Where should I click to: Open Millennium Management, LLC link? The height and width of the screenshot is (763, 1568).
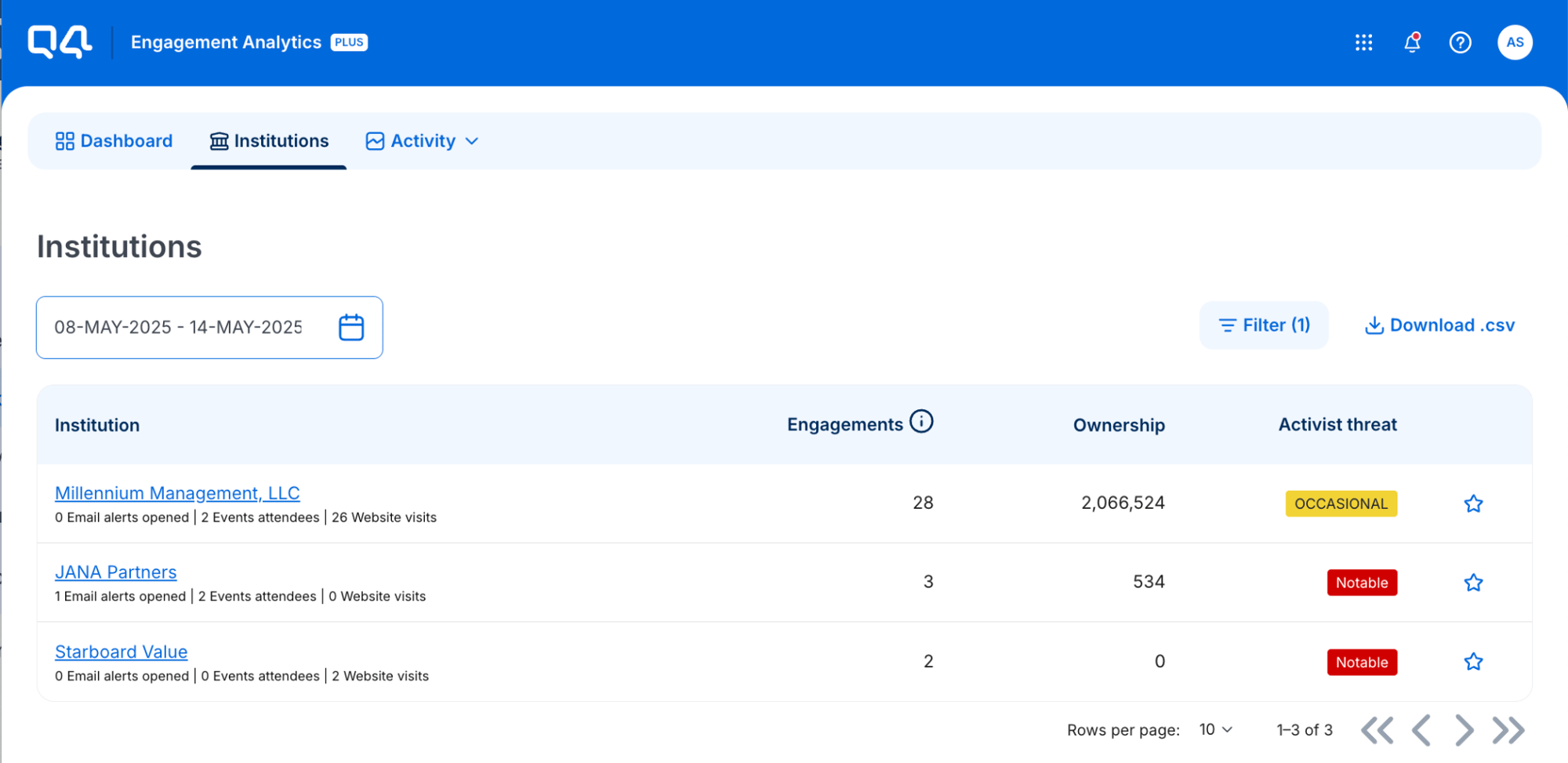tap(177, 493)
